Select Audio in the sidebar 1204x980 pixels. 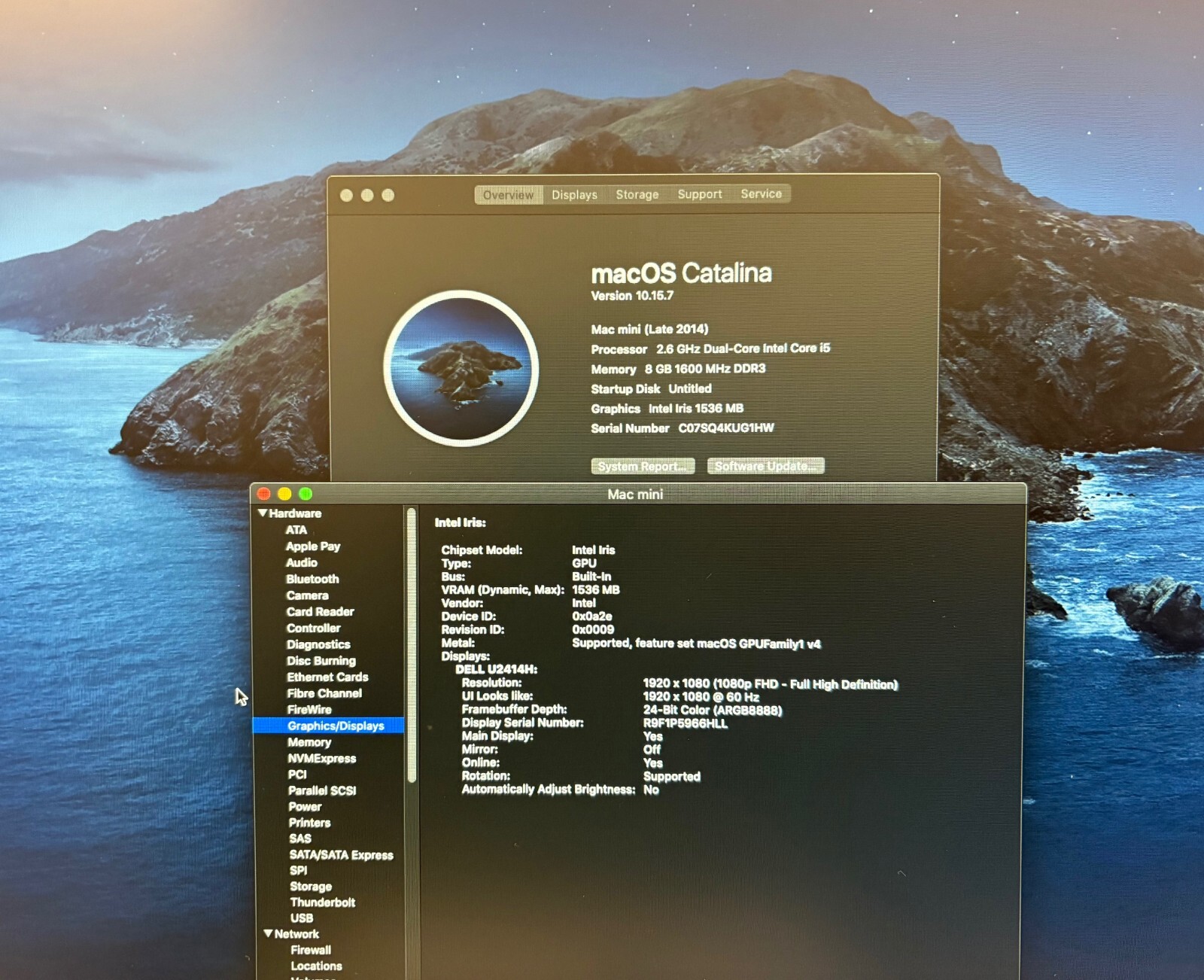pos(301,562)
